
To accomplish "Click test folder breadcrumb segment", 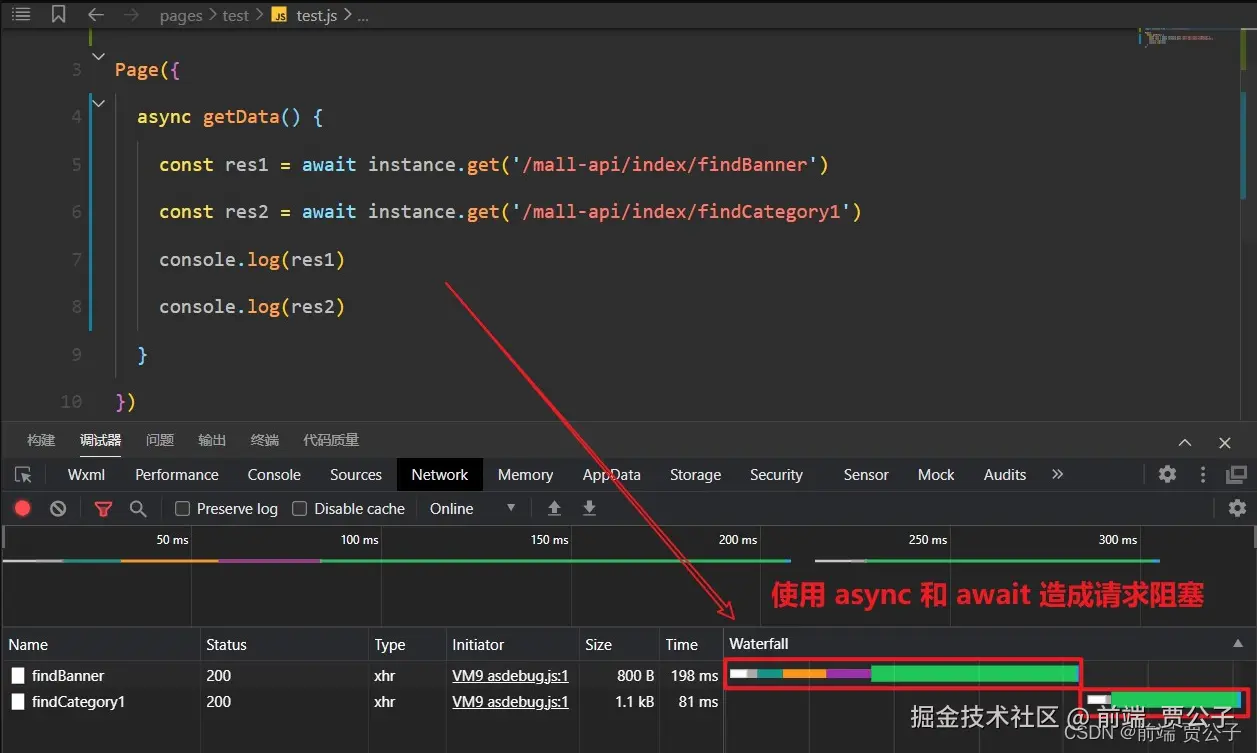I will (x=236, y=16).
